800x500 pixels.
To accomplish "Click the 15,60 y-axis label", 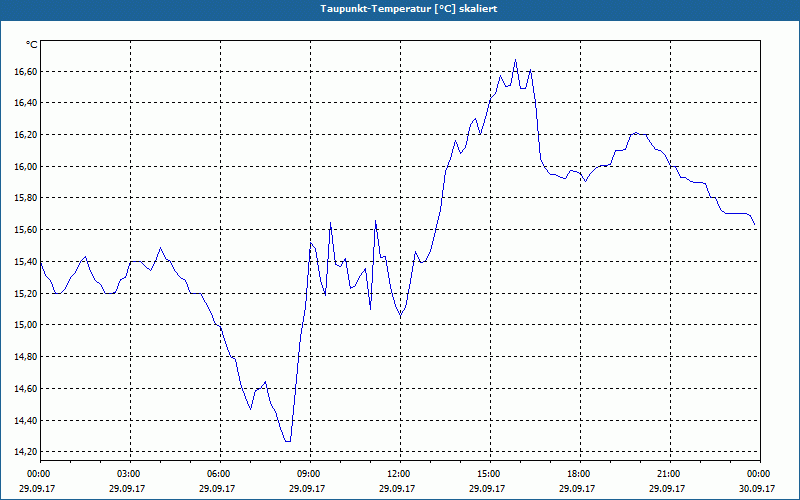I will tap(26, 230).
